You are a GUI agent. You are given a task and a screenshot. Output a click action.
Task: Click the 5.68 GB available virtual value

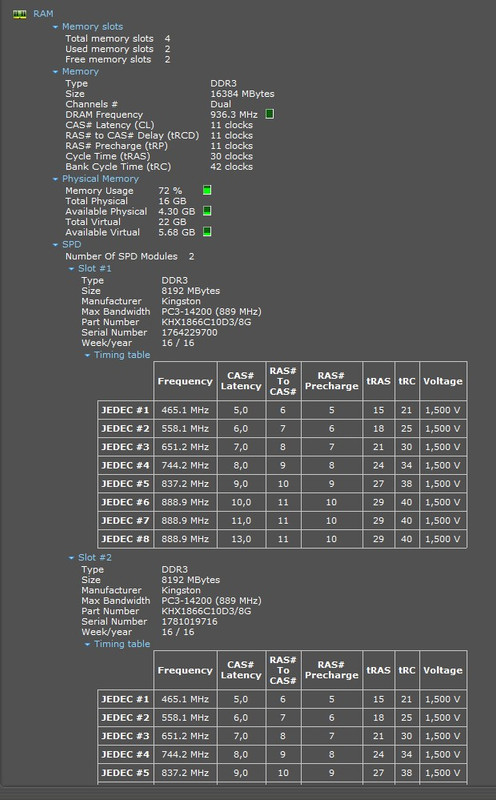click(x=177, y=233)
